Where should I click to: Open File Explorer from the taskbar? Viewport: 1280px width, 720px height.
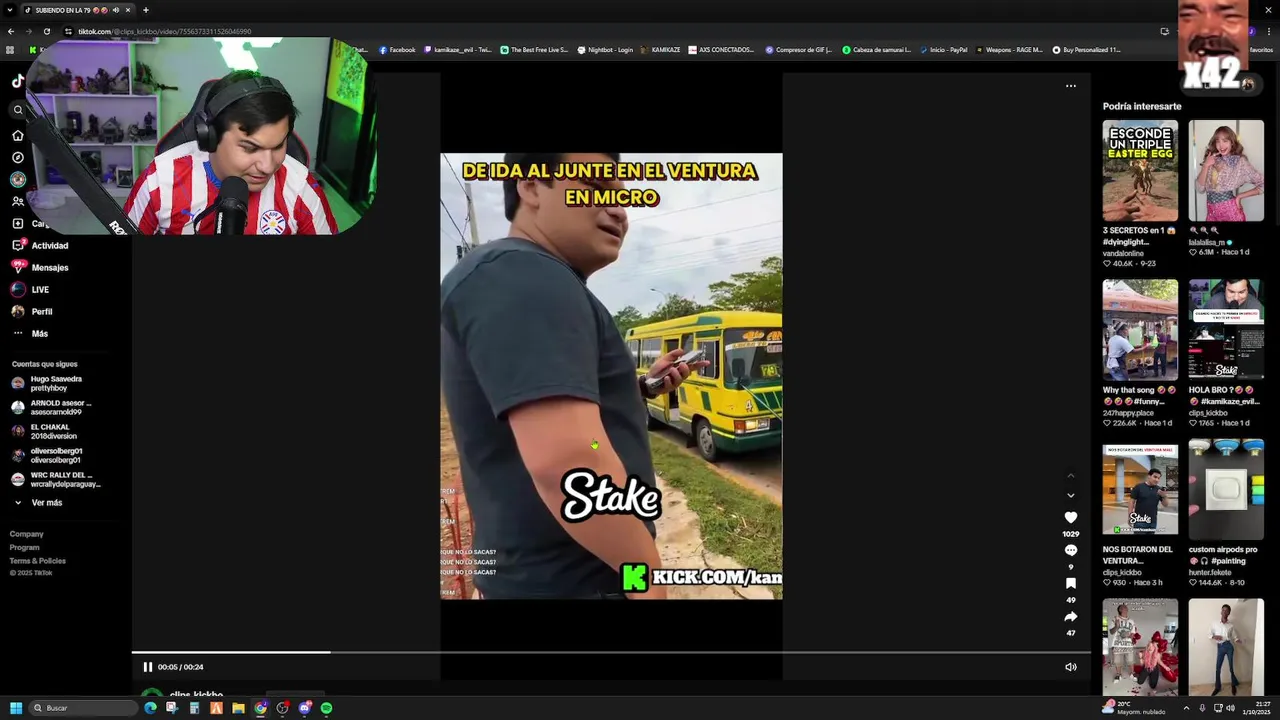tap(238, 708)
